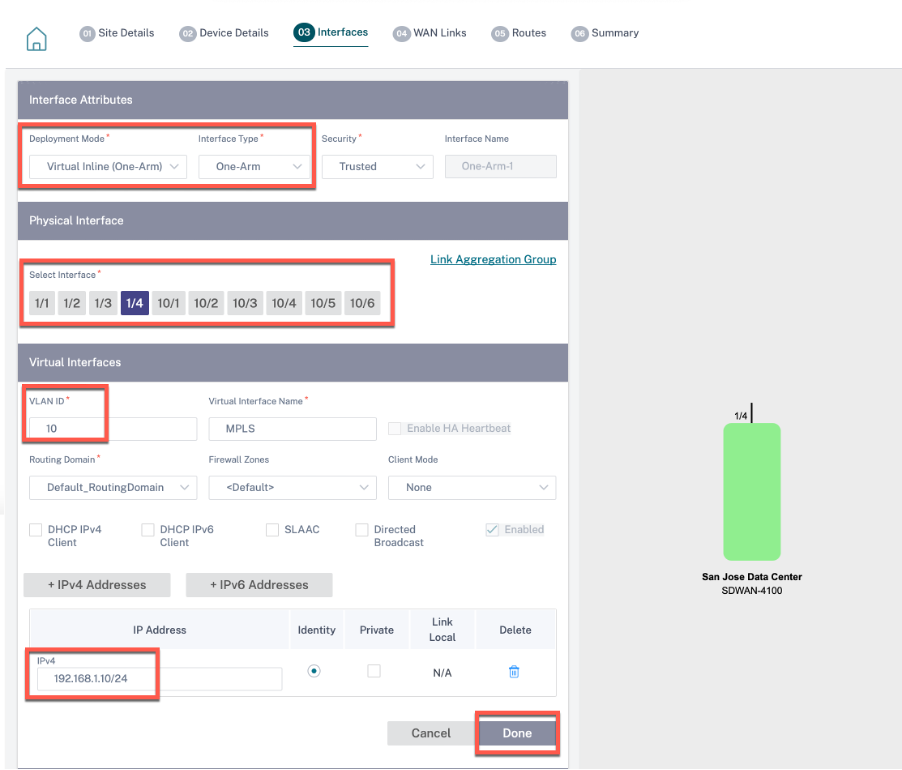Viewport: 902px width, 770px height.
Task: Open the Summary step
Action: (x=605, y=33)
